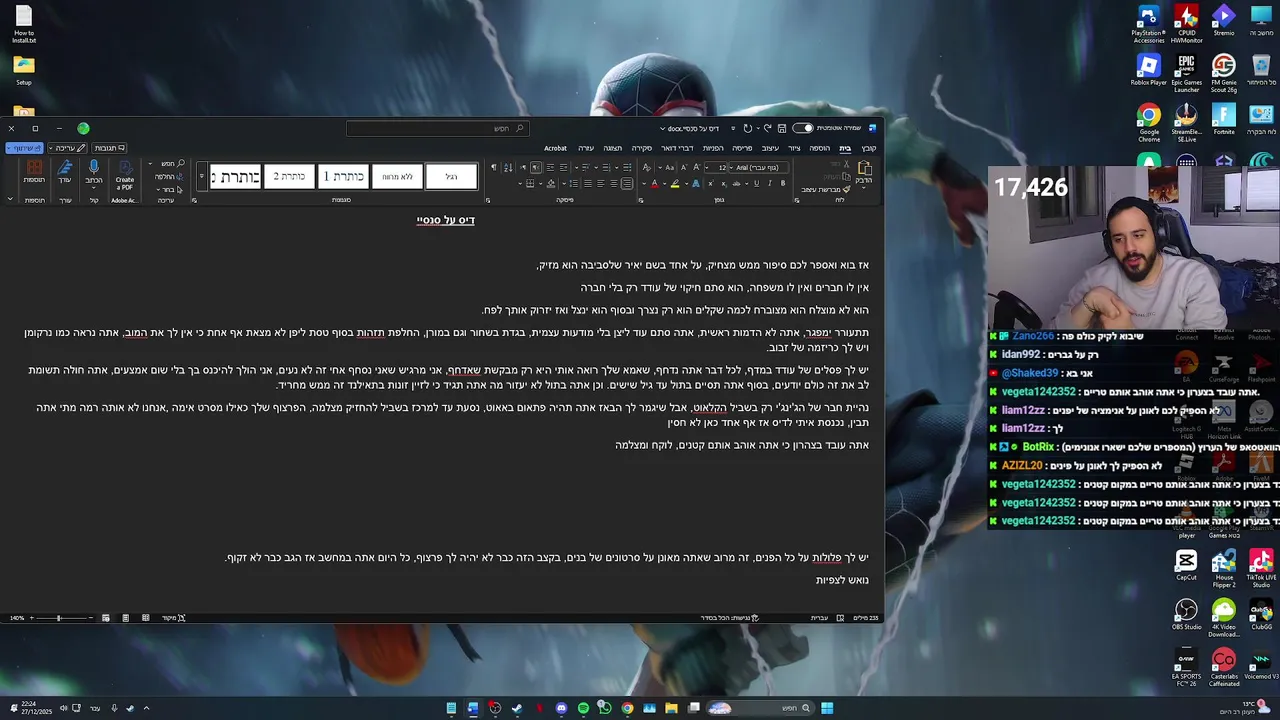Viewport: 1280px width, 720px height.
Task: Click the multilevel list icon
Action: [585, 168]
